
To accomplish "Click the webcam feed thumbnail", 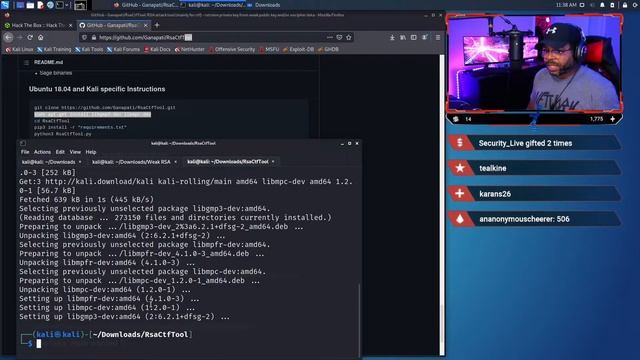I will click(x=534, y=63).
